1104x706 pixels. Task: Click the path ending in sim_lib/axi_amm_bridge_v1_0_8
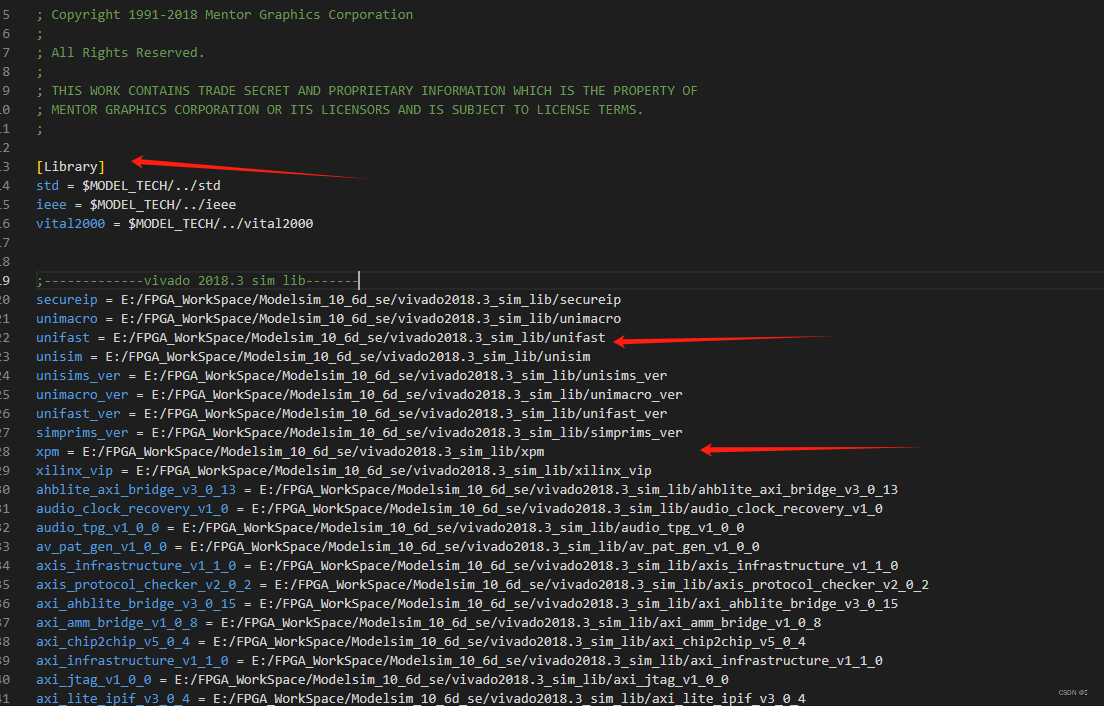(521, 623)
